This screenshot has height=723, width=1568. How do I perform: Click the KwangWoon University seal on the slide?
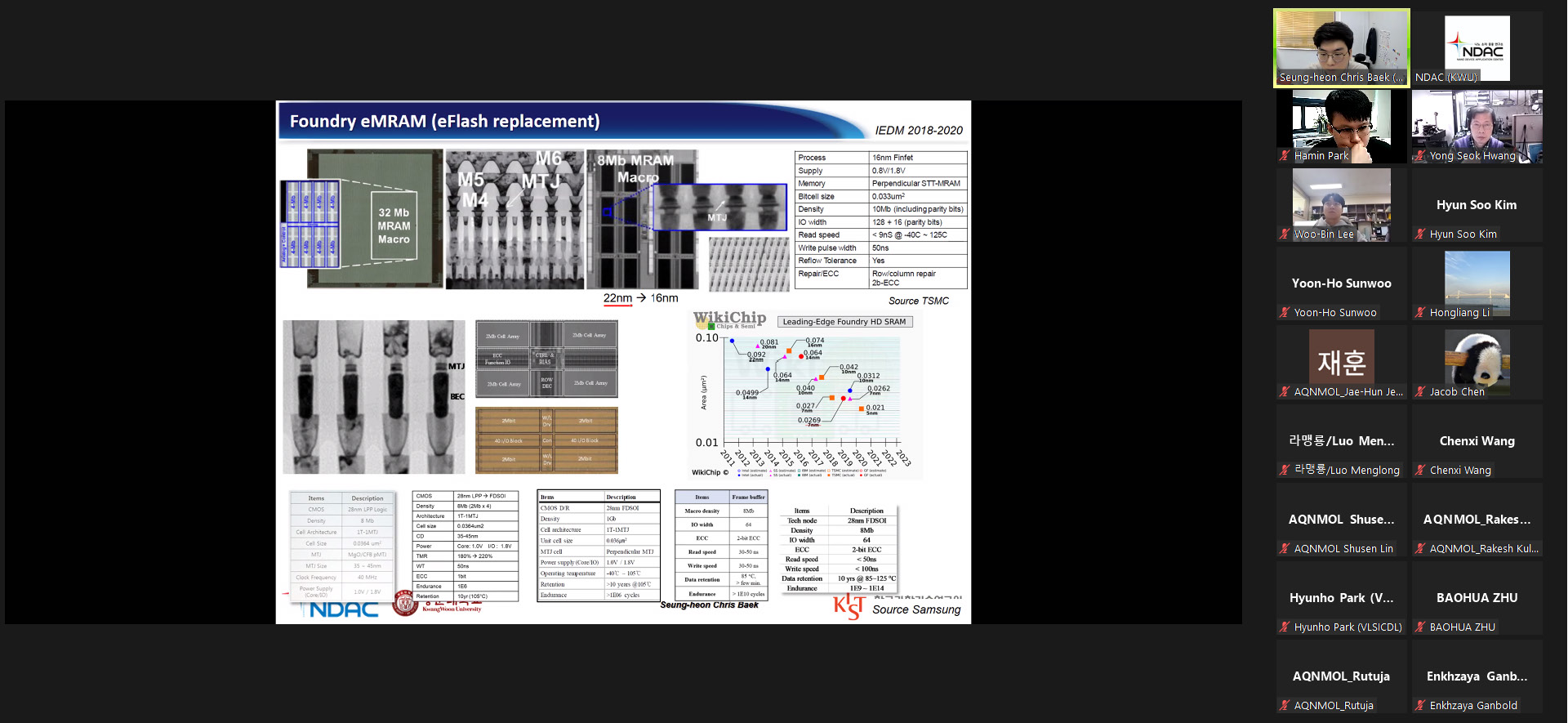[x=405, y=604]
